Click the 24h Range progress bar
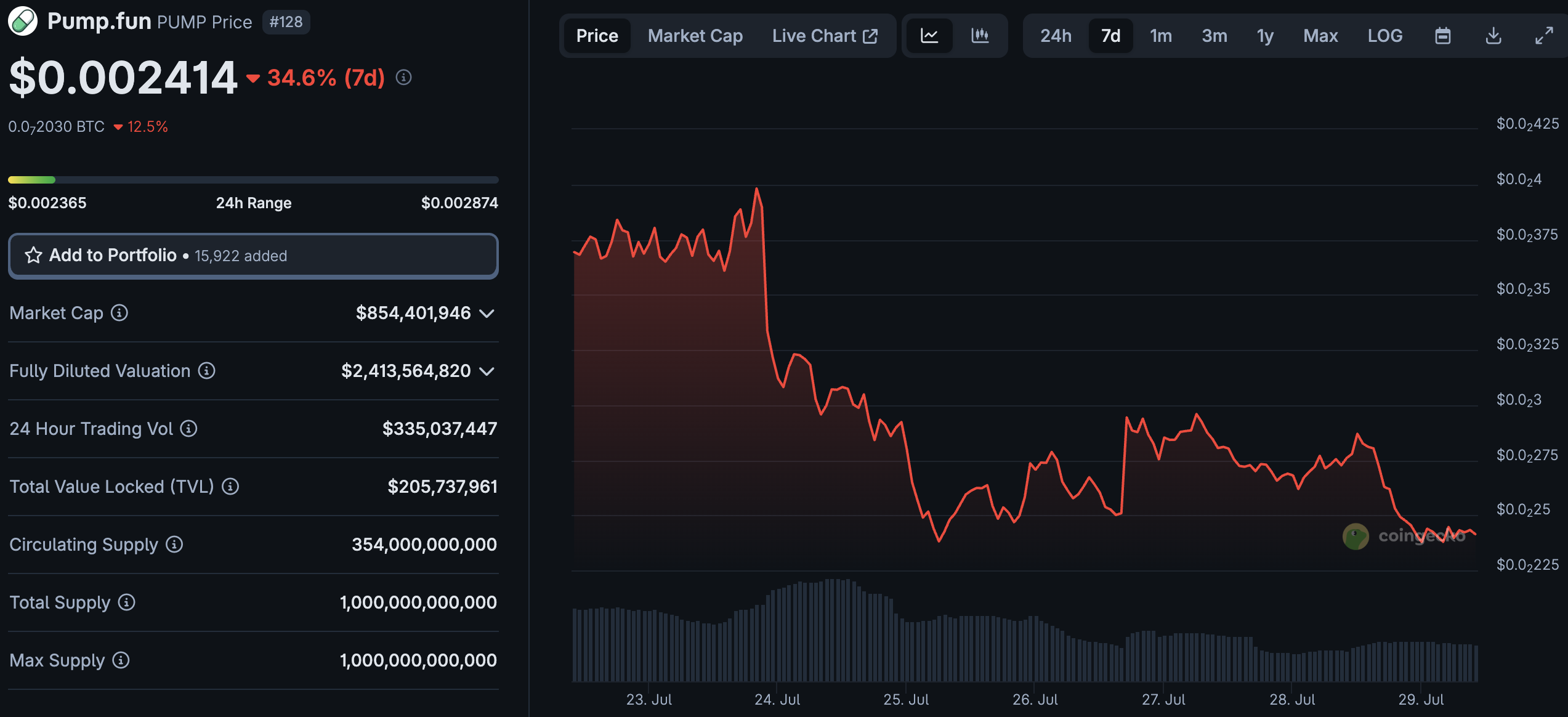 click(253, 179)
